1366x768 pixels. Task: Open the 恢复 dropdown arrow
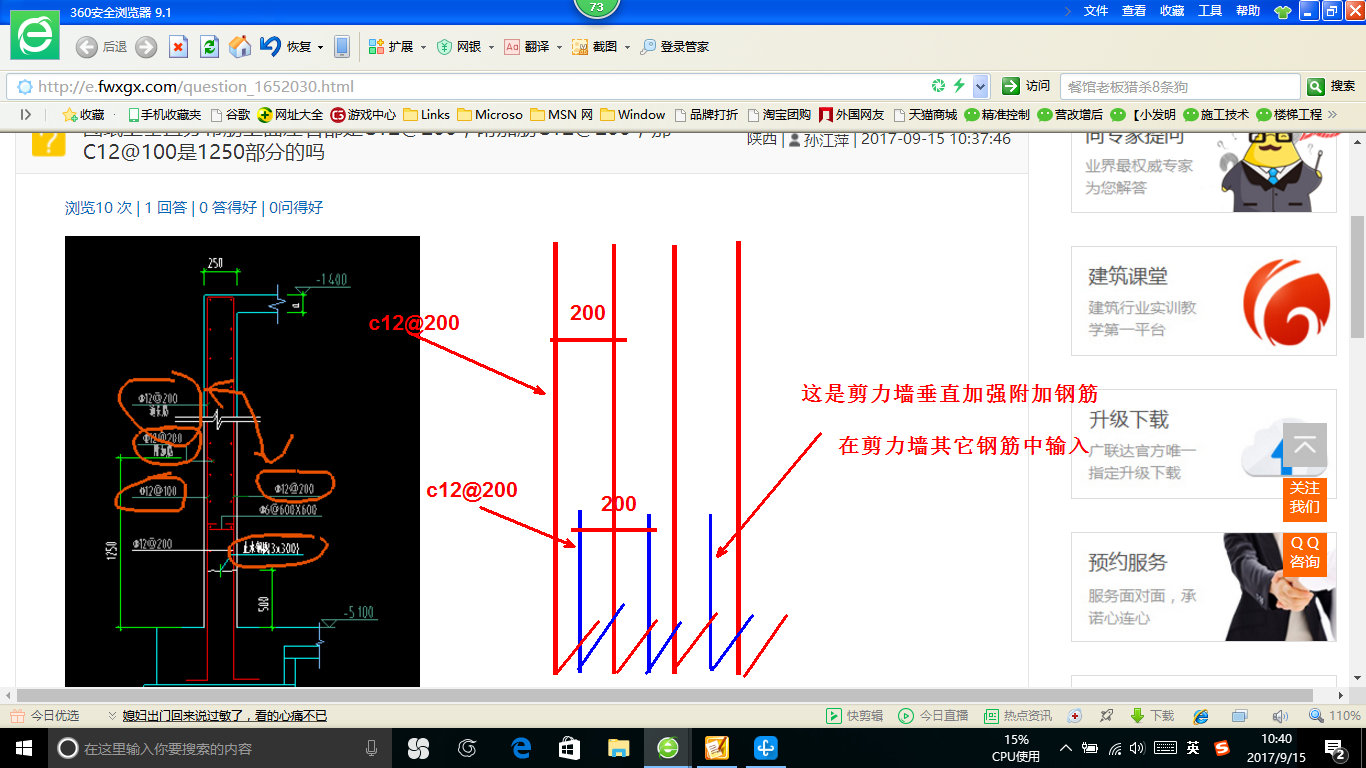pyautogui.click(x=320, y=47)
